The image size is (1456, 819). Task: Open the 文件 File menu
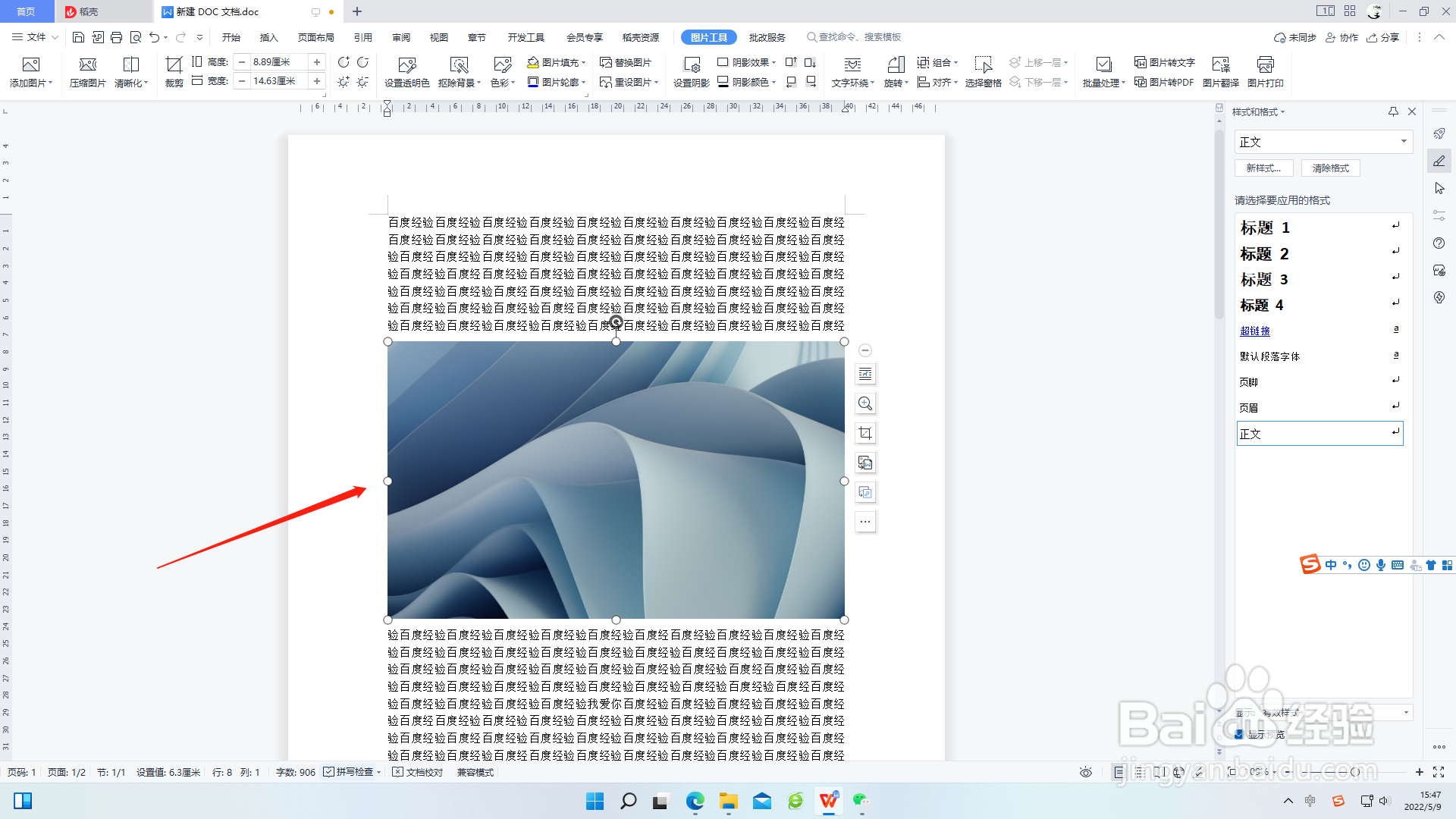click(35, 37)
